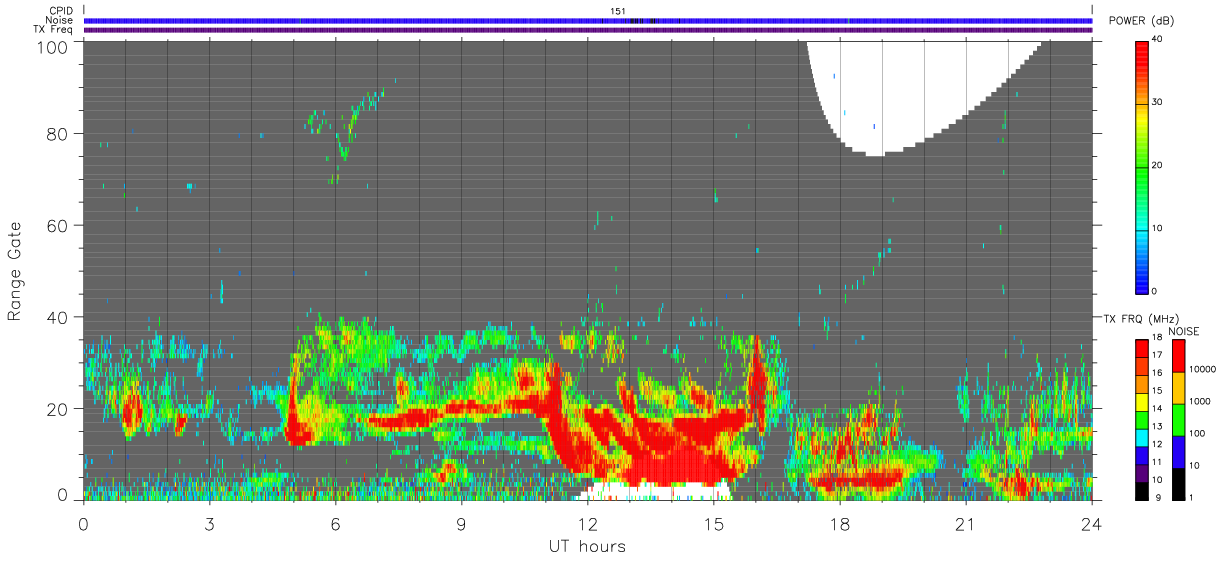Click the 1000 noise scale label
Screen dimensions: 1228x567
(x=1200, y=401)
